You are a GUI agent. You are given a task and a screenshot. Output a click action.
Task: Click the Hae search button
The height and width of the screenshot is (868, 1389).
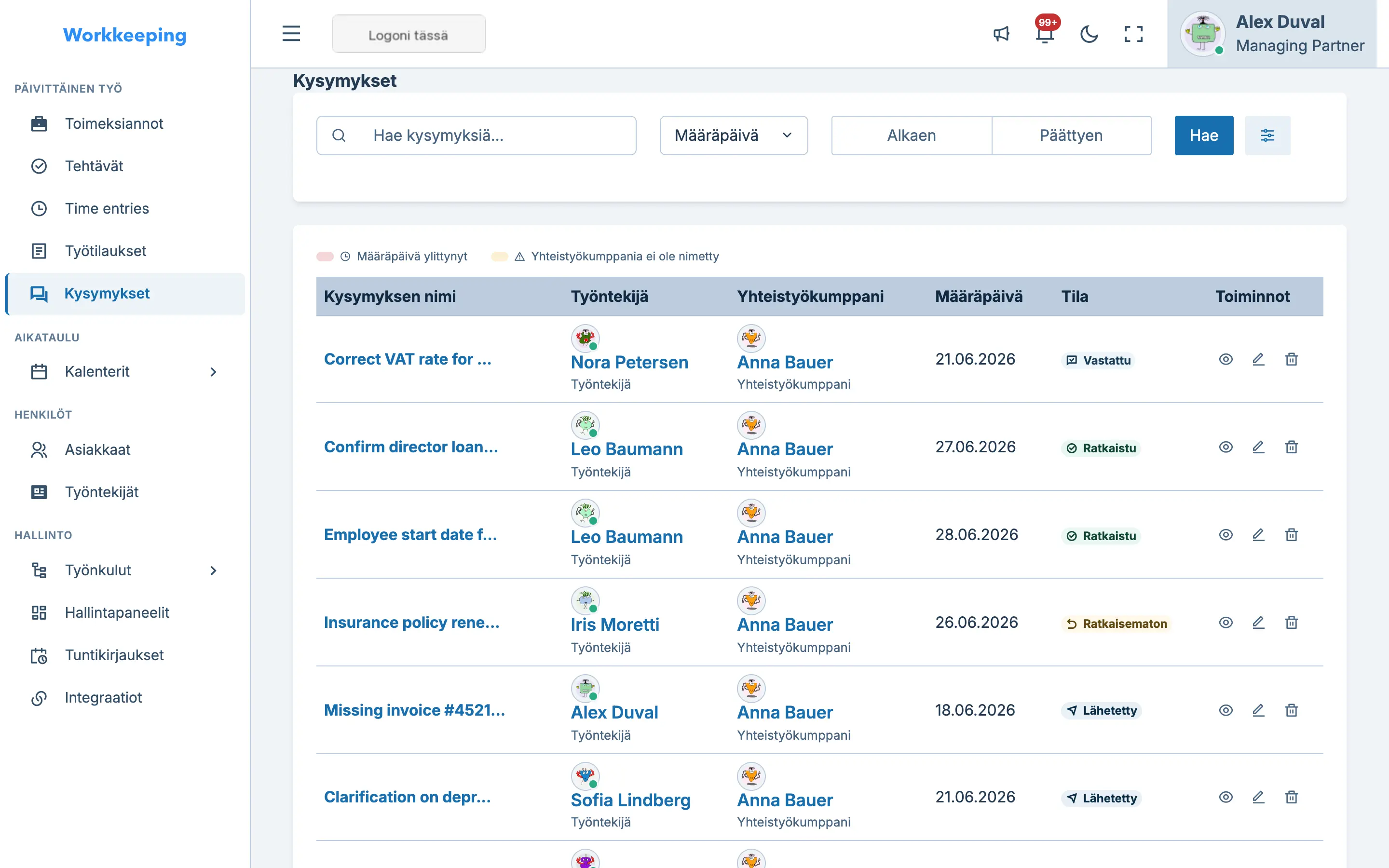pyautogui.click(x=1204, y=136)
